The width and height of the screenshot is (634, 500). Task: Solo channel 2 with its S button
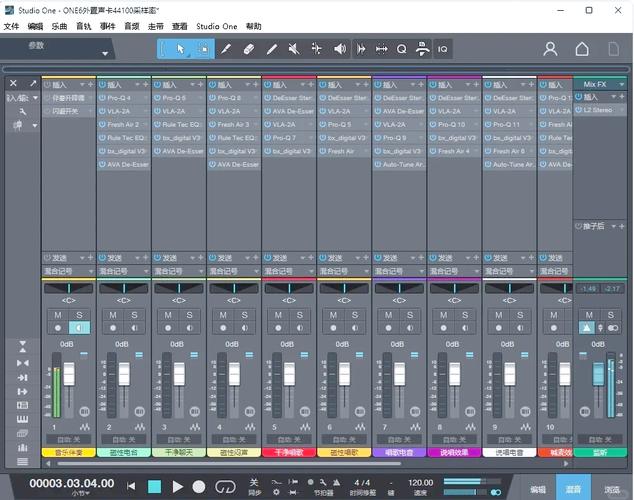[x=133, y=315]
